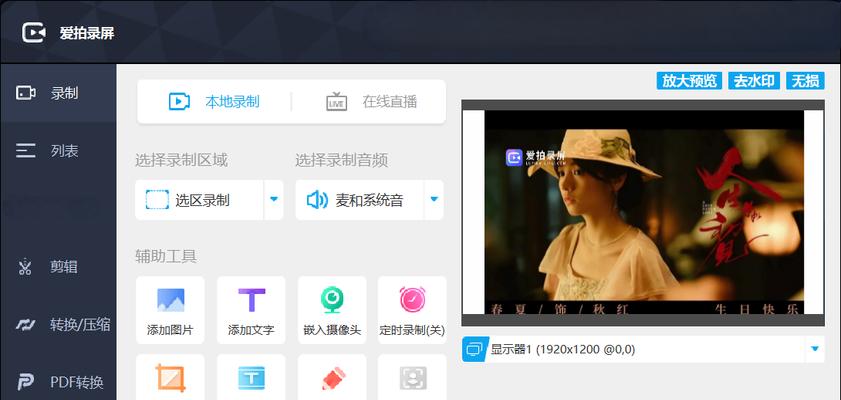Click the 无损 button

[x=805, y=81]
